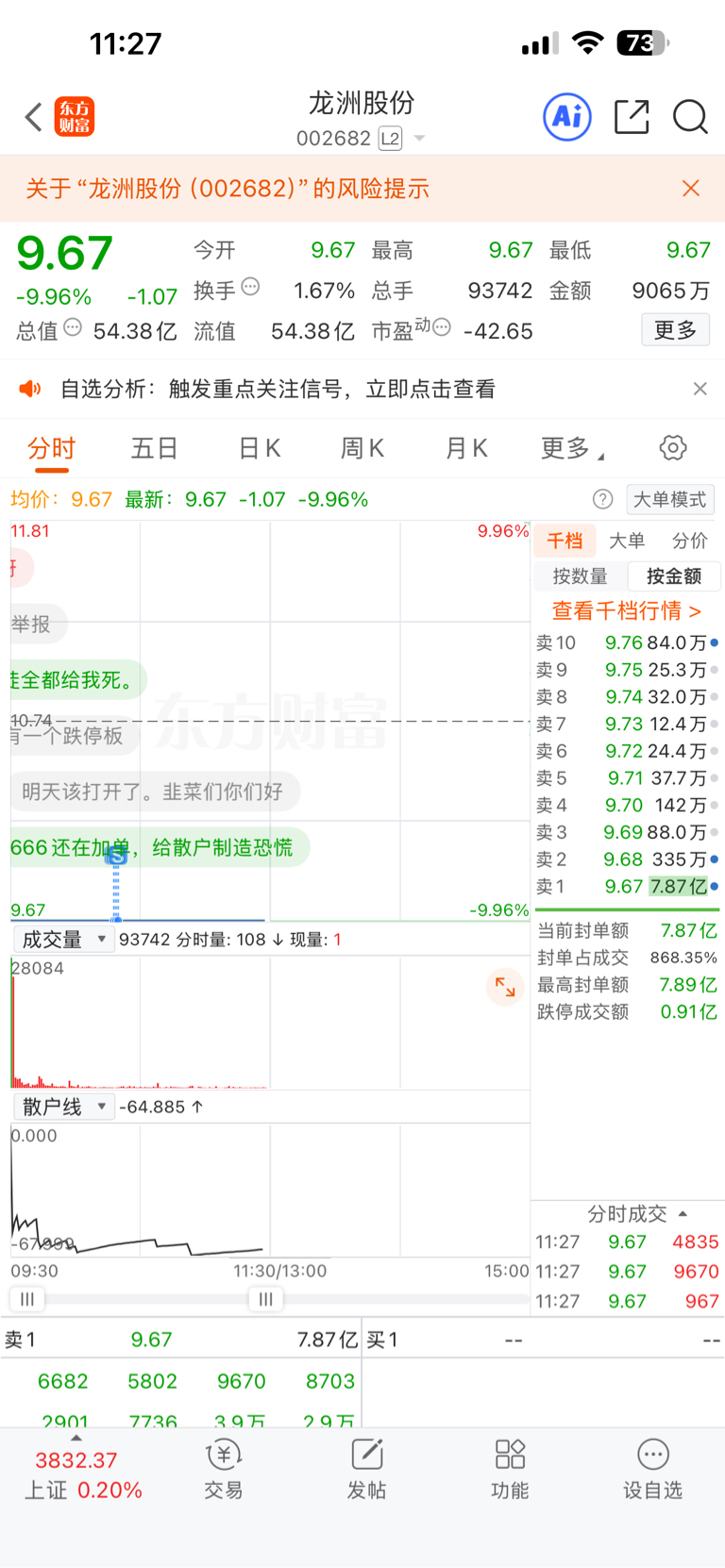Open the search magnifier icon
725x1568 pixels.
pyautogui.click(x=690, y=117)
